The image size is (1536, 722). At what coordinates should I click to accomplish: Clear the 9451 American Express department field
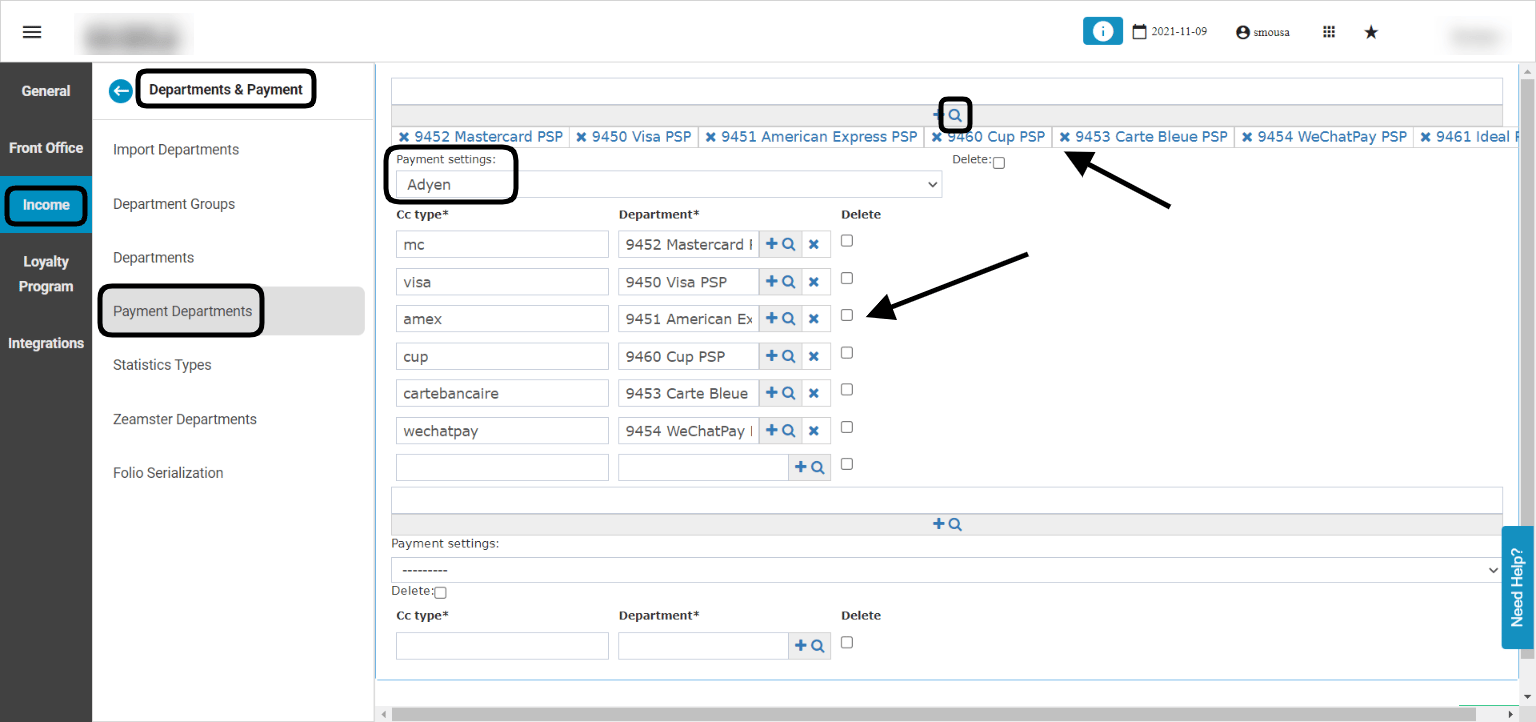(x=815, y=319)
